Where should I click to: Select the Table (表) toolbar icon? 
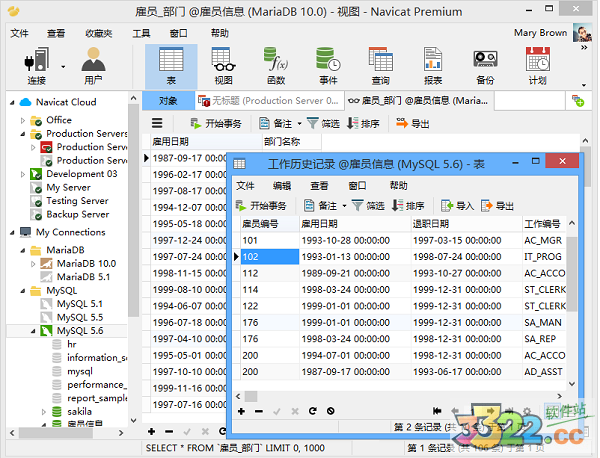tap(171, 66)
